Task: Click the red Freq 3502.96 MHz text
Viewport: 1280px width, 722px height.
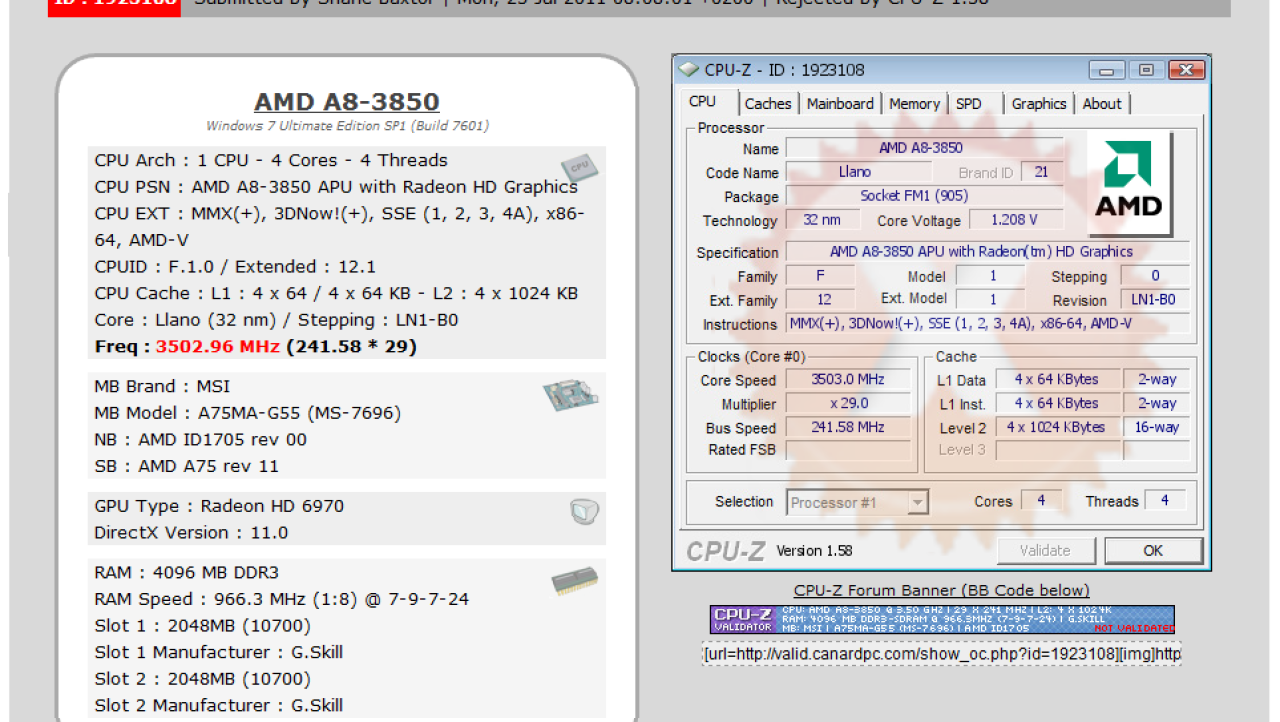Action: pyautogui.click(x=218, y=347)
